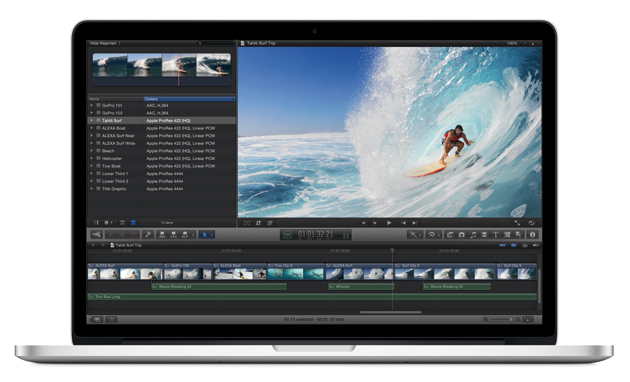The height and width of the screenshot is (382, 630).
Task: Open the Generators Browser
Action: 507,235
